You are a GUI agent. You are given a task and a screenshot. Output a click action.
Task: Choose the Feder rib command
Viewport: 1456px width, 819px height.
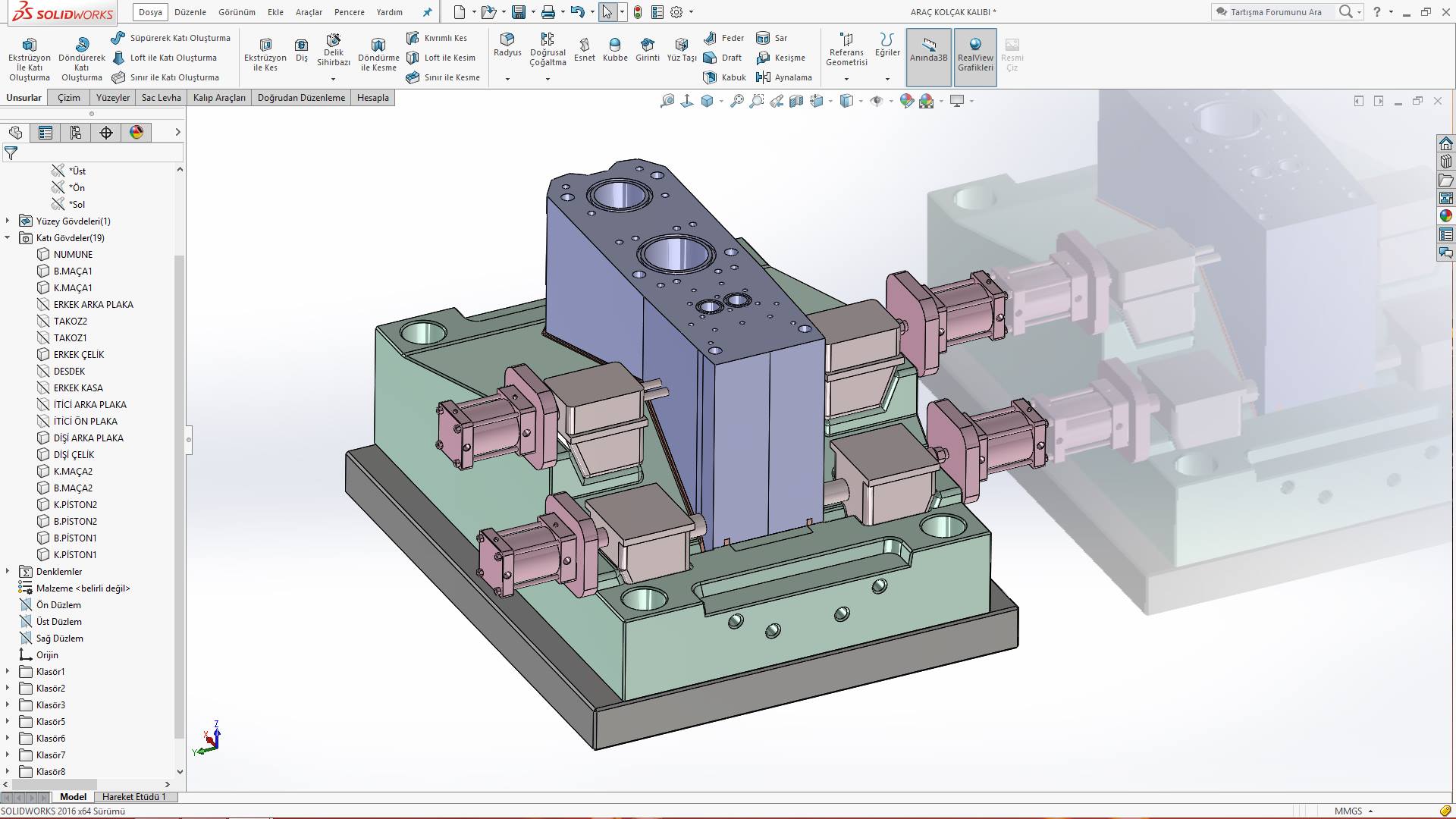tap(723, 38)
